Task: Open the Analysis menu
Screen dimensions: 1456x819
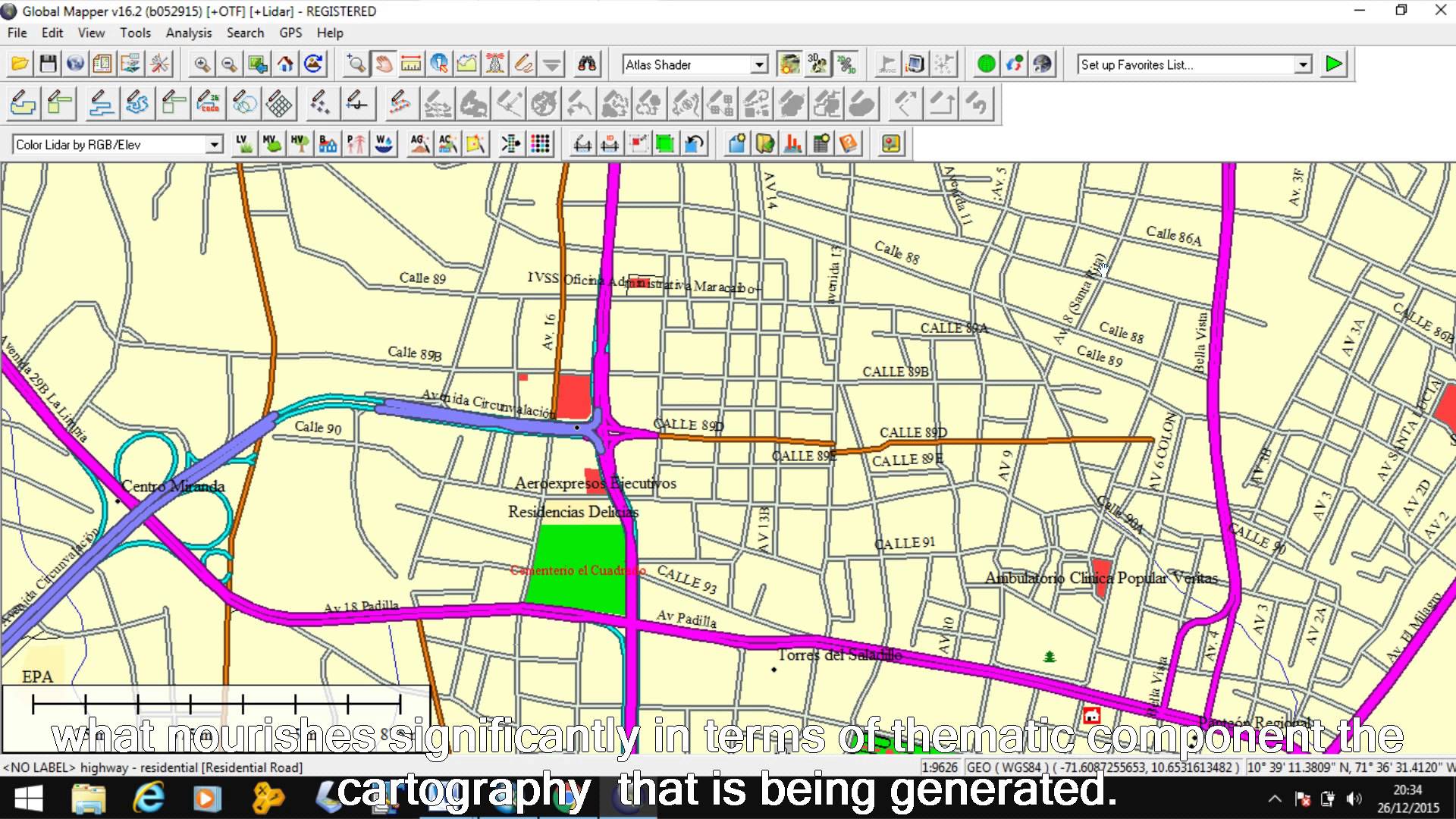Action: pos(188,33)
